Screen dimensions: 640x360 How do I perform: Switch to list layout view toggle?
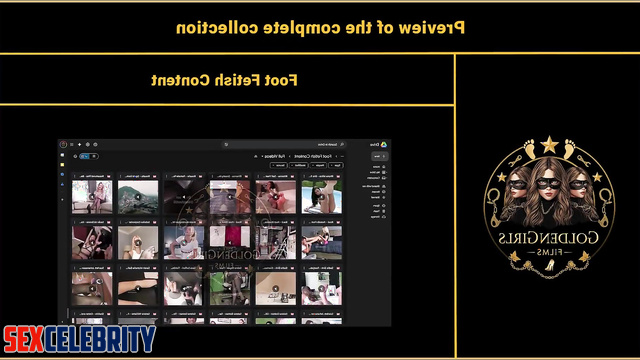(x=94, y=156)
